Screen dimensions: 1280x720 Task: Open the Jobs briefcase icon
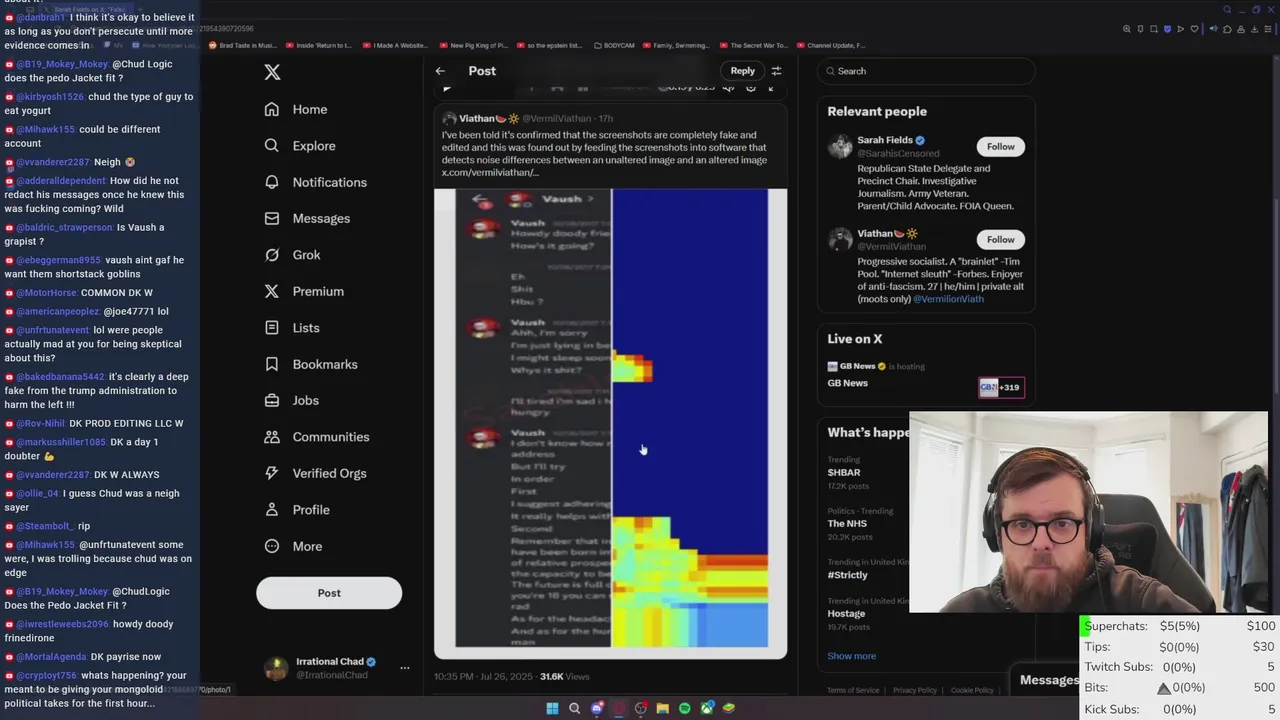click(x=272, y=400)
